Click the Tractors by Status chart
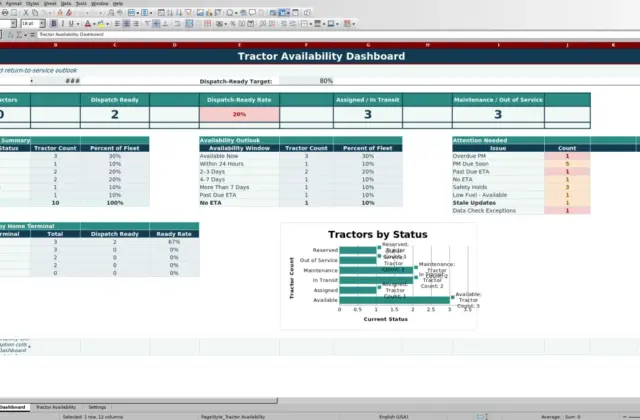Screen dimensions: 640x420 [x=378, y=276]
